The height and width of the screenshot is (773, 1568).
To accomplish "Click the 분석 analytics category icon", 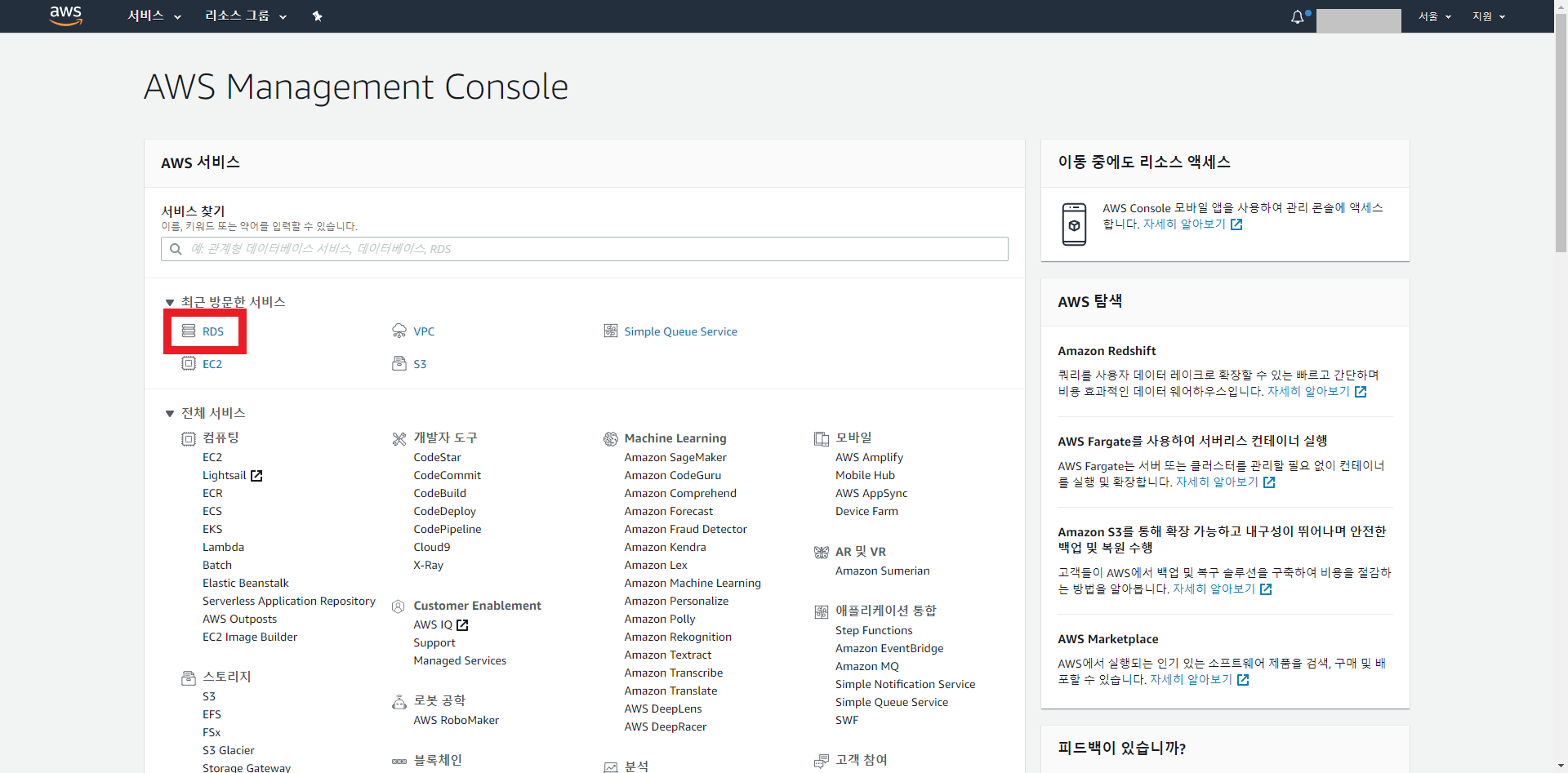I will point(611,767).
